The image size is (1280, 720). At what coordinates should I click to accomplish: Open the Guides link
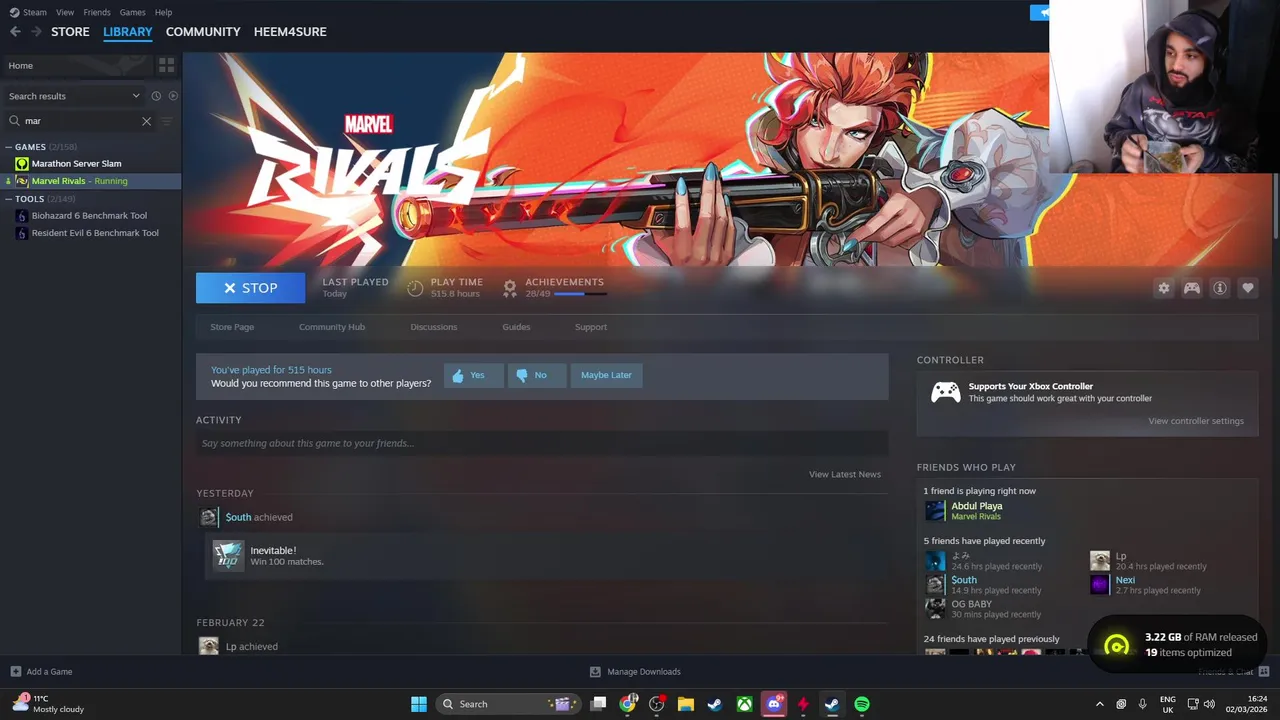(x=516, y=327)
